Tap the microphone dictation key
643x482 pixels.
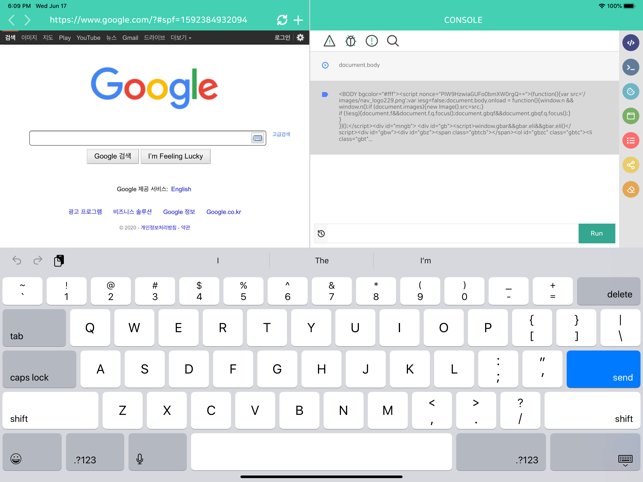157,452
